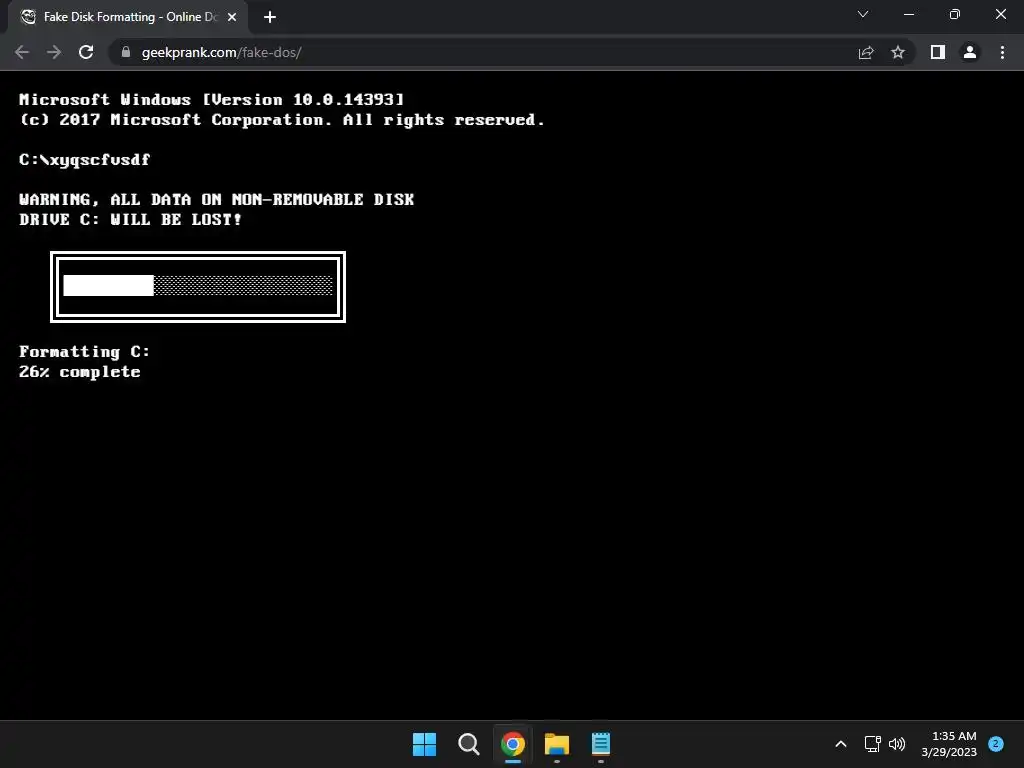Bookmark this page with the star

tap(898, 52)
